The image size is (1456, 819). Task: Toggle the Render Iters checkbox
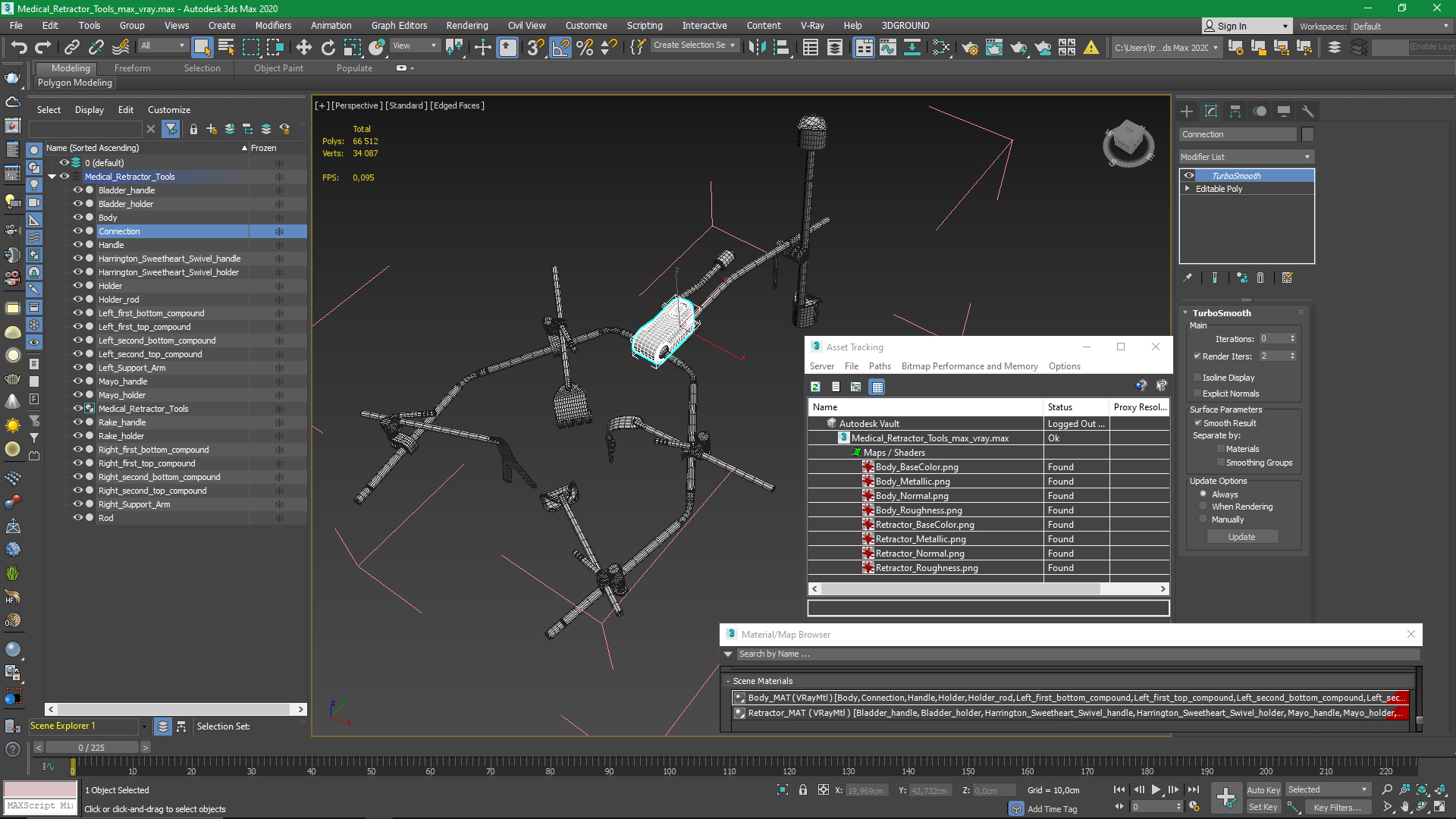point(1197,356)
